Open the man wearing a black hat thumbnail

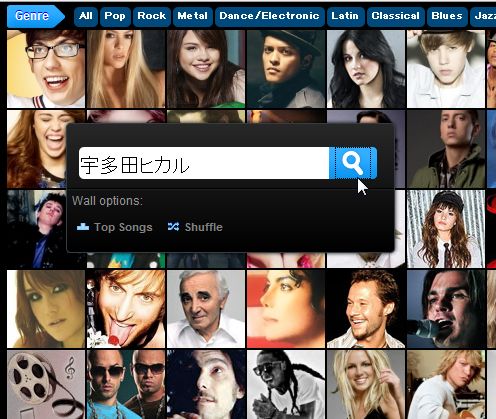click(x=286, y=69)
